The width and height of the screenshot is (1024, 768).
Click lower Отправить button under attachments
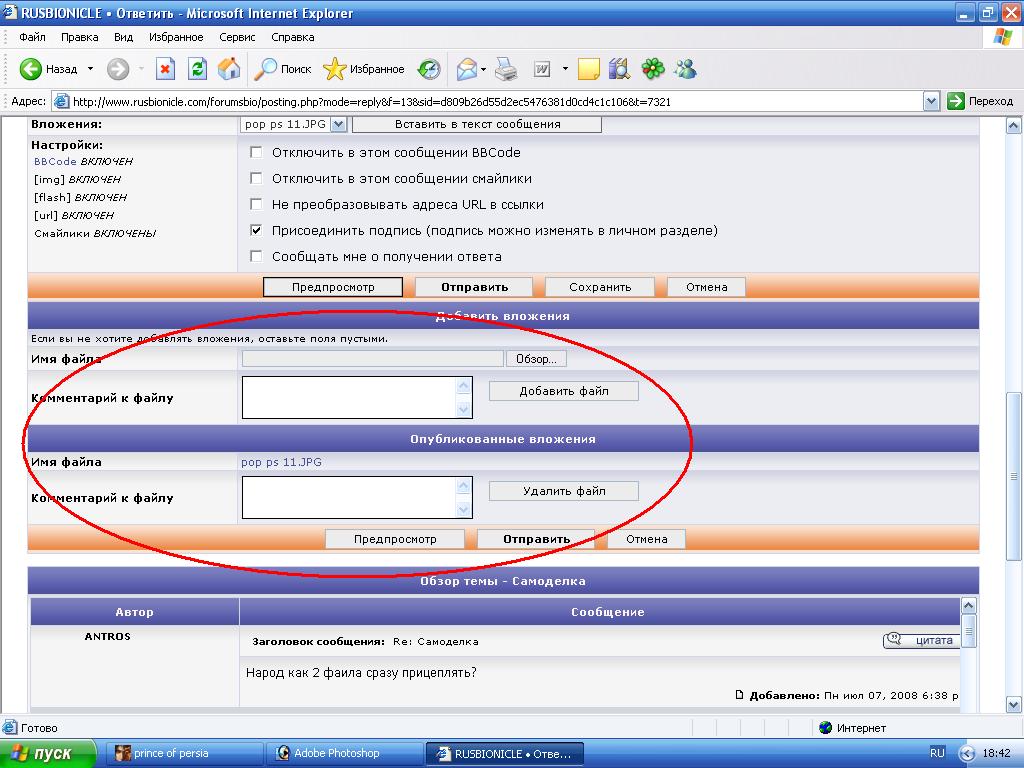(x=536, y=539)
